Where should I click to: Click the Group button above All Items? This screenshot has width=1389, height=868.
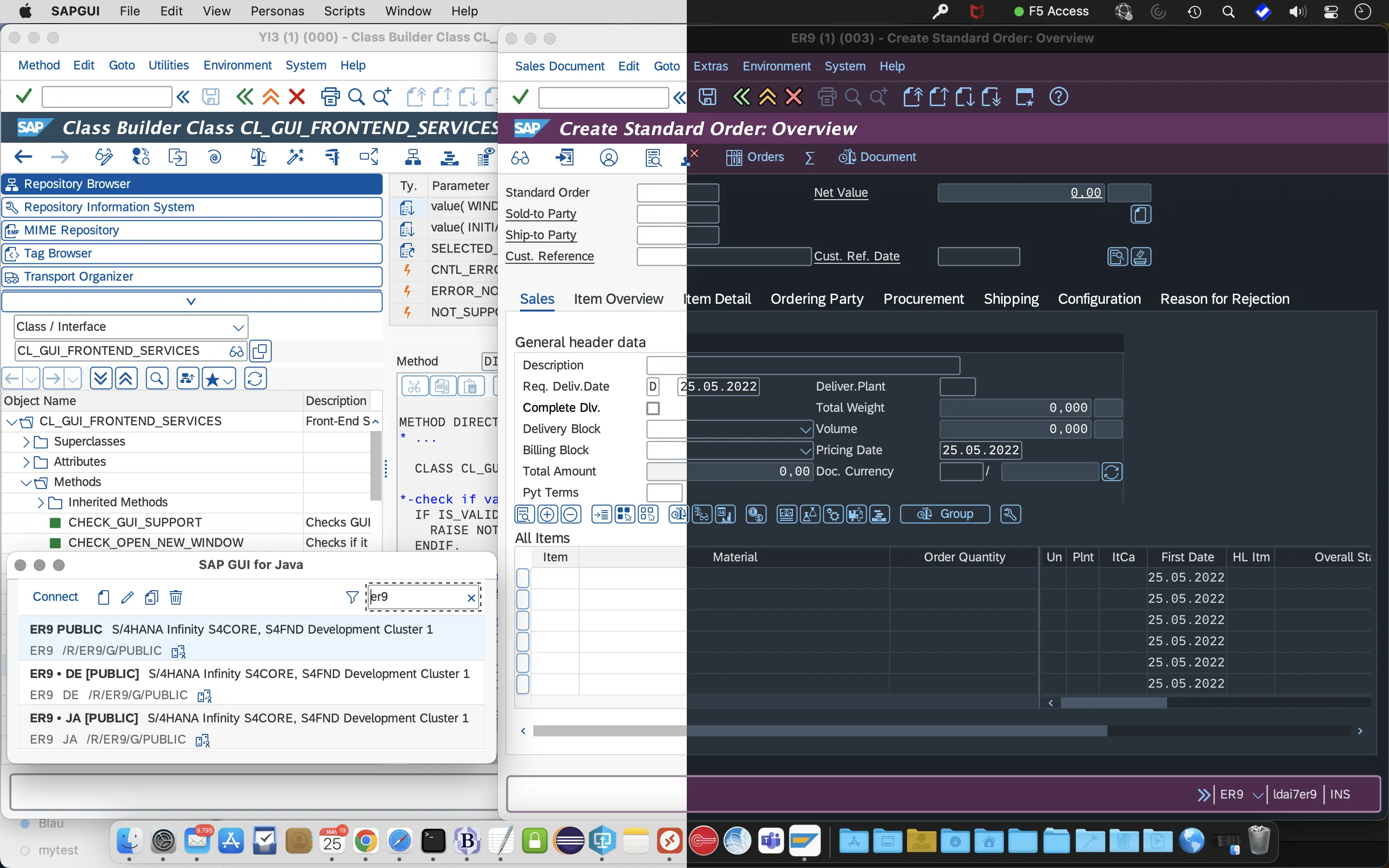(944, 514)
